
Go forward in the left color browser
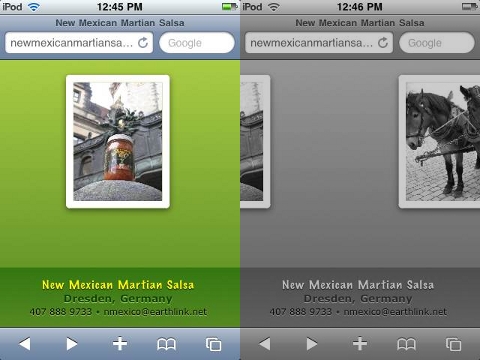coord(72,344)
